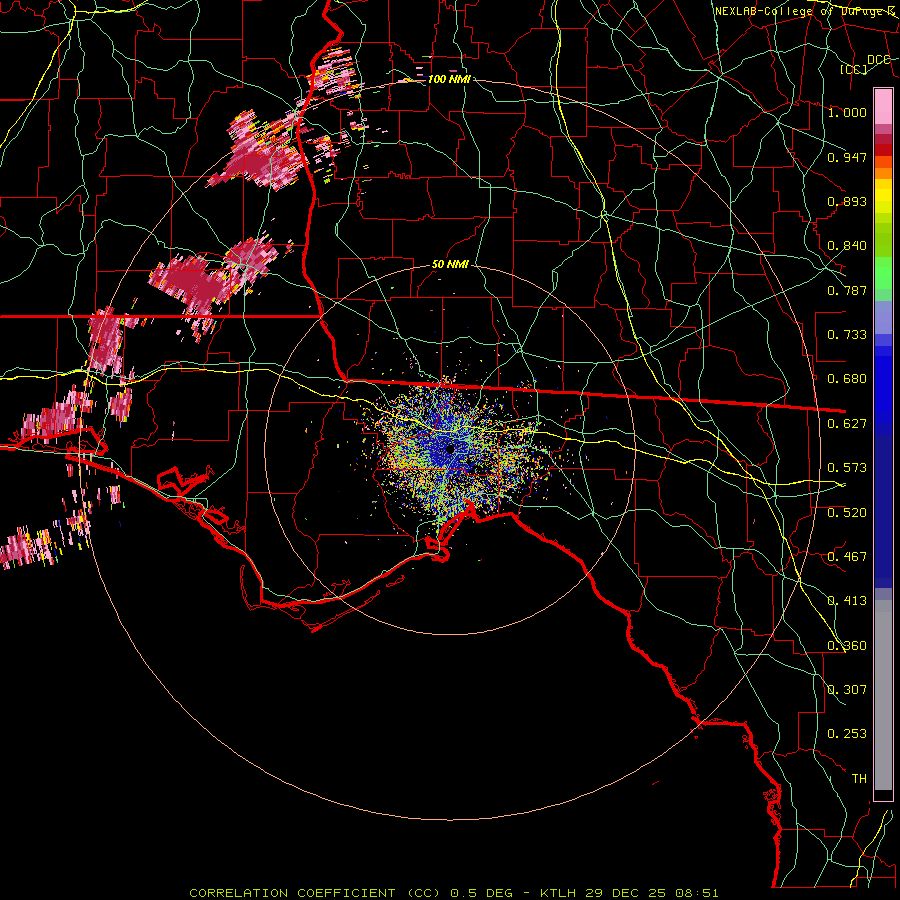
Task: Click the 1.000 value on the color scale
Action: click(x=847, y=112)
